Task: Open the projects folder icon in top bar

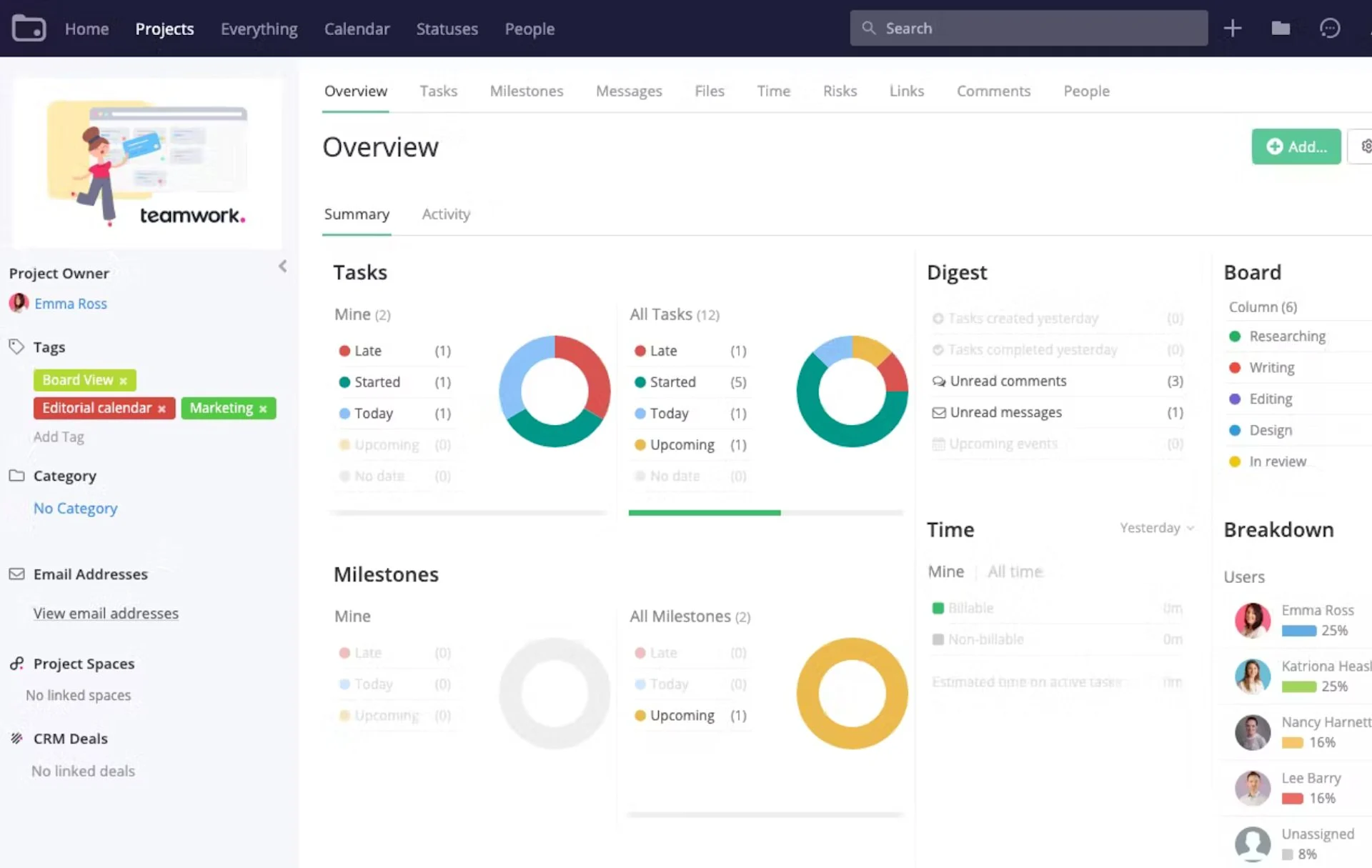Action: pyautogui.click(x=1281, y=28)
